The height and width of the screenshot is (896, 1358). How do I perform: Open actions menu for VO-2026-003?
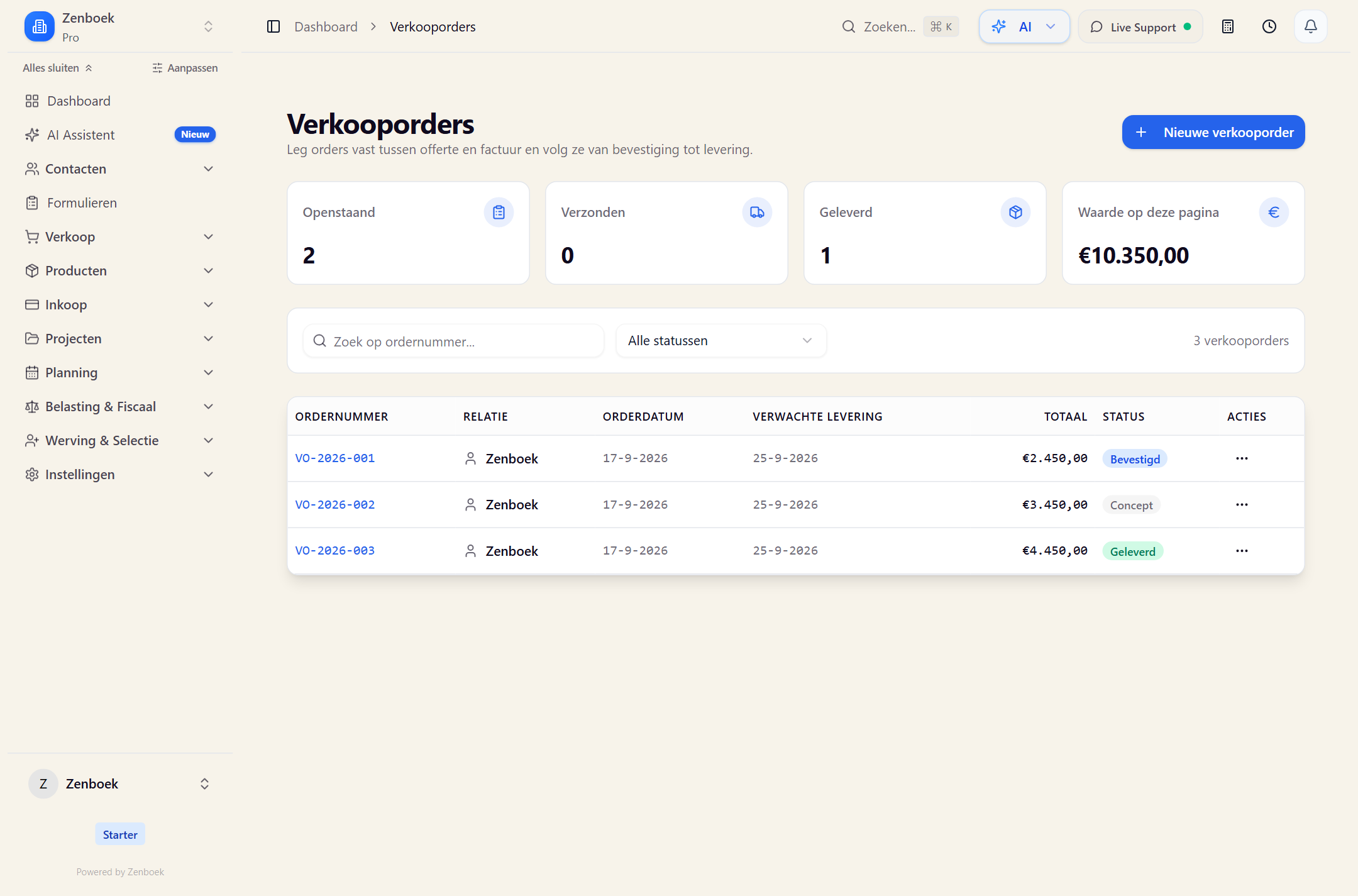(x=1242, y=551)
